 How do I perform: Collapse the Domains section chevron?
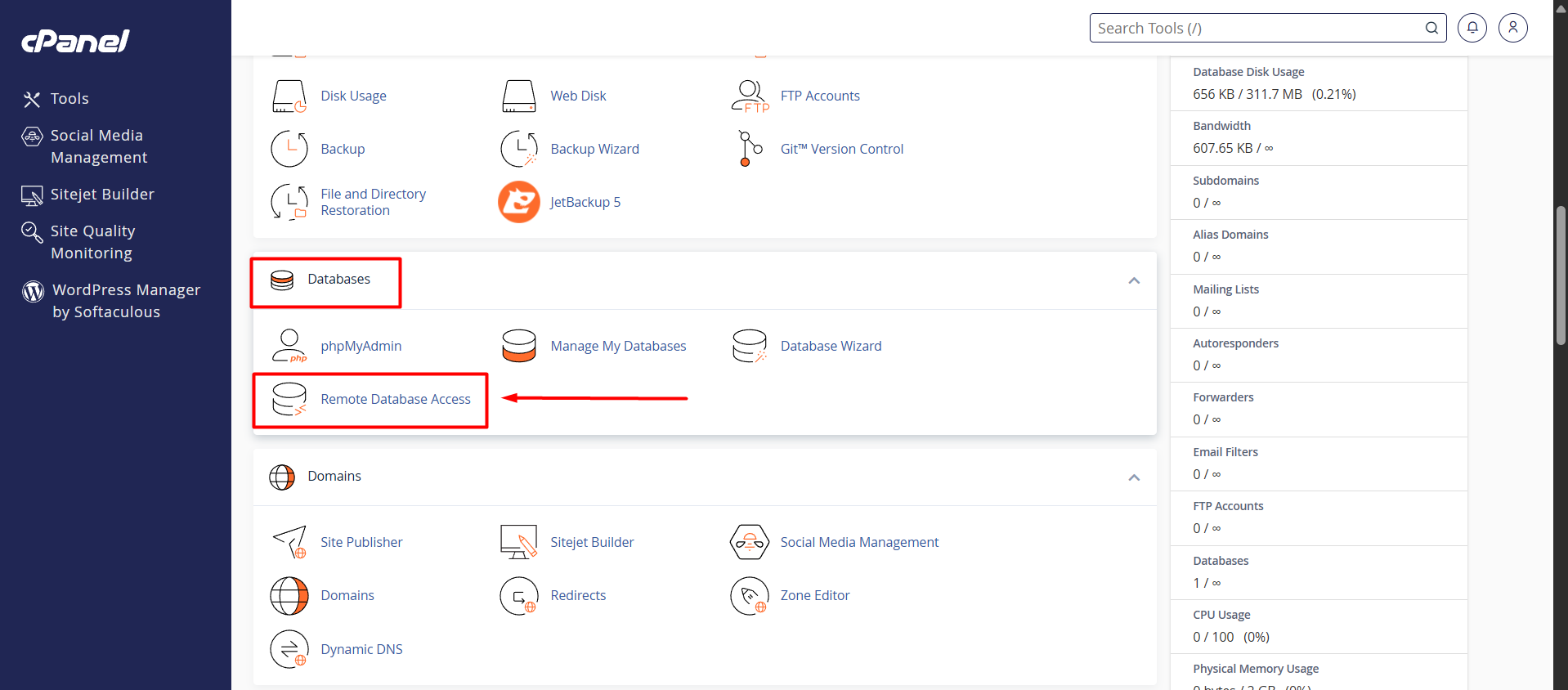(1134, 477)
